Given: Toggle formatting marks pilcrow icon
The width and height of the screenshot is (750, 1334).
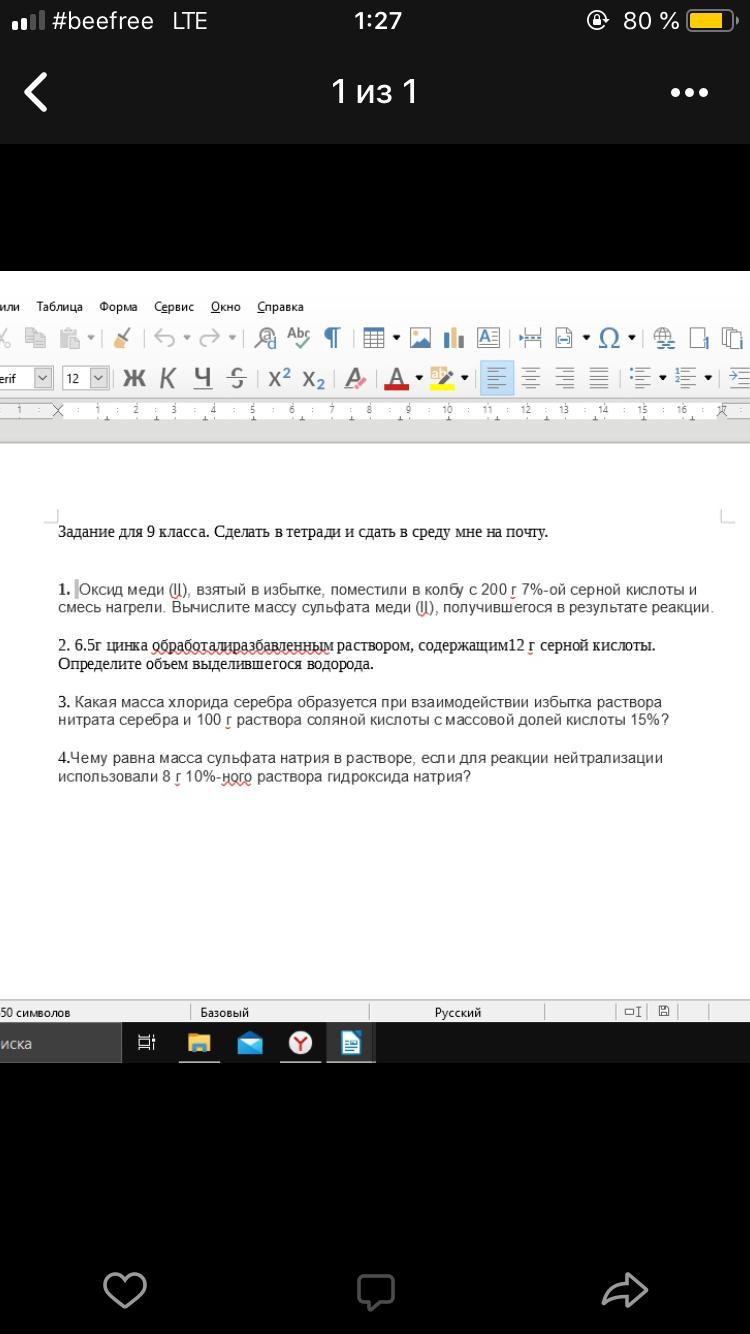Looking at the screenshot, I should [x=331, y=338].
